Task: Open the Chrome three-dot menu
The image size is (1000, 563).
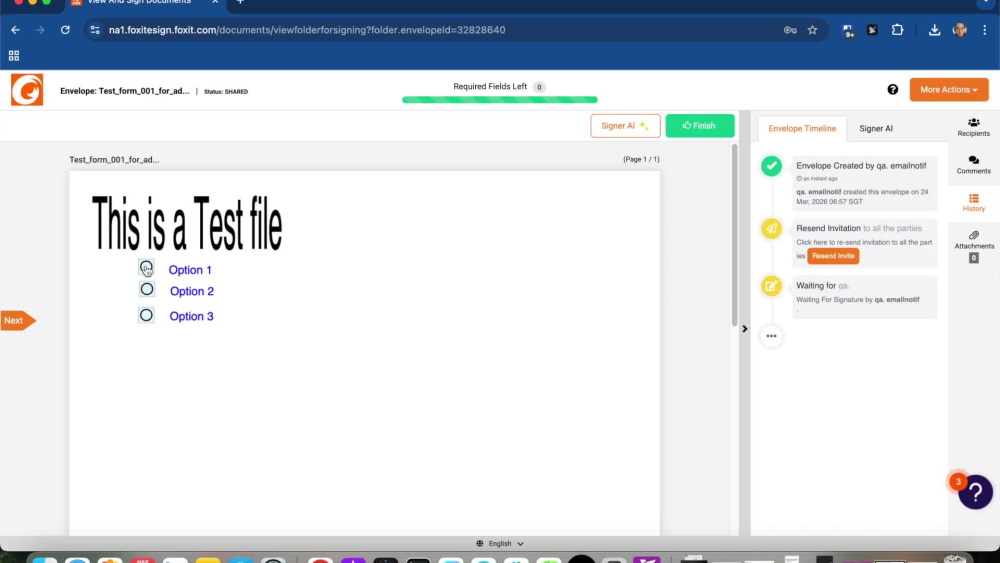Action: tap(984, 30)
